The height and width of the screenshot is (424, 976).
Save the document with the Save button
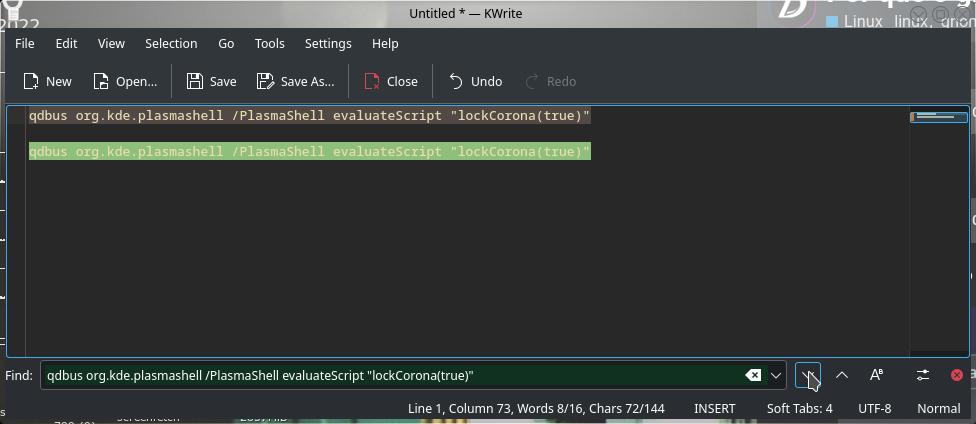coord(212,82)
